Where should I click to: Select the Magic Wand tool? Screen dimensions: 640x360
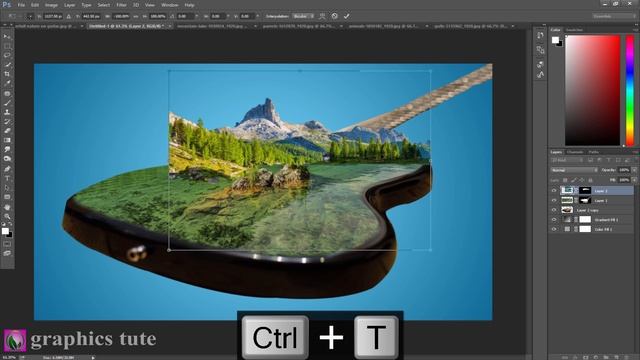coord(7,64)
